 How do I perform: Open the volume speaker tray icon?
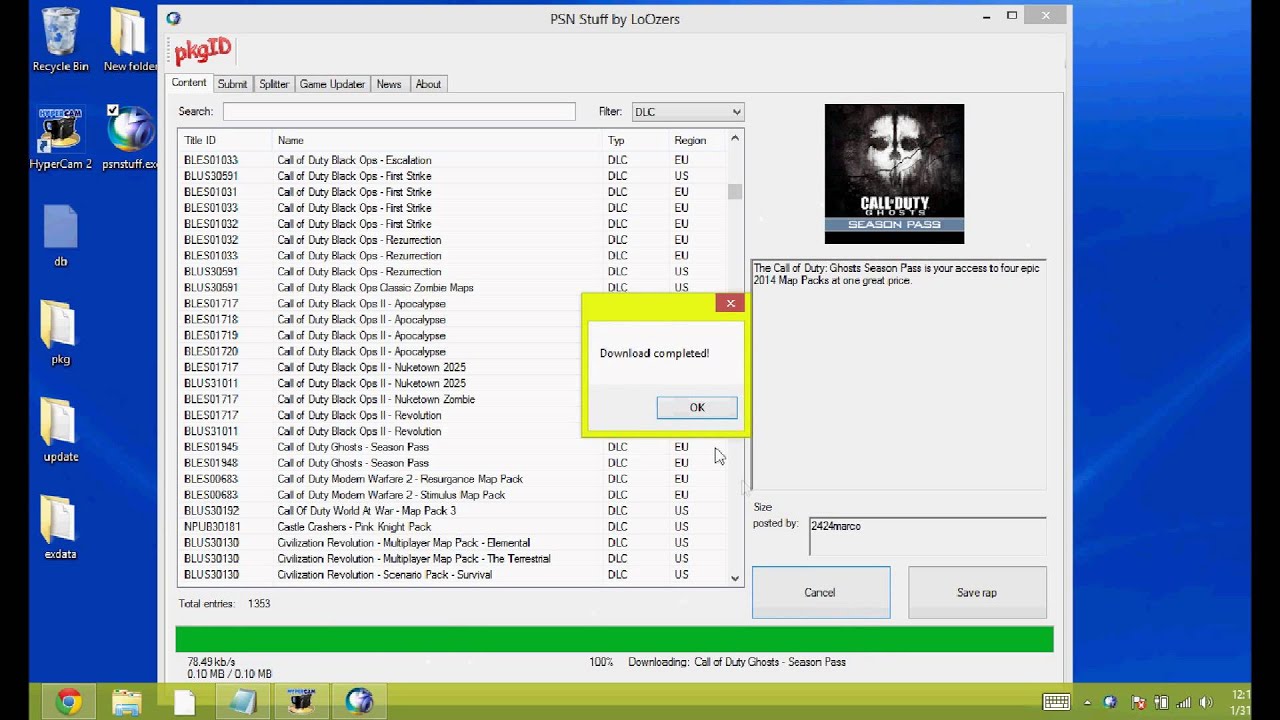tap(1207, 702)
